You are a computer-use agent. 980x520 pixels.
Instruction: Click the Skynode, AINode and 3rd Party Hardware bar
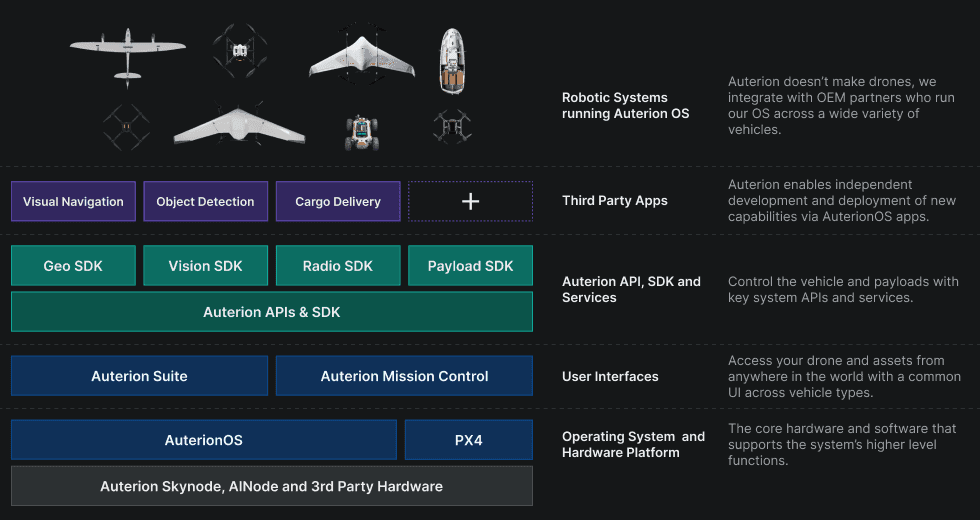[272, 486]
